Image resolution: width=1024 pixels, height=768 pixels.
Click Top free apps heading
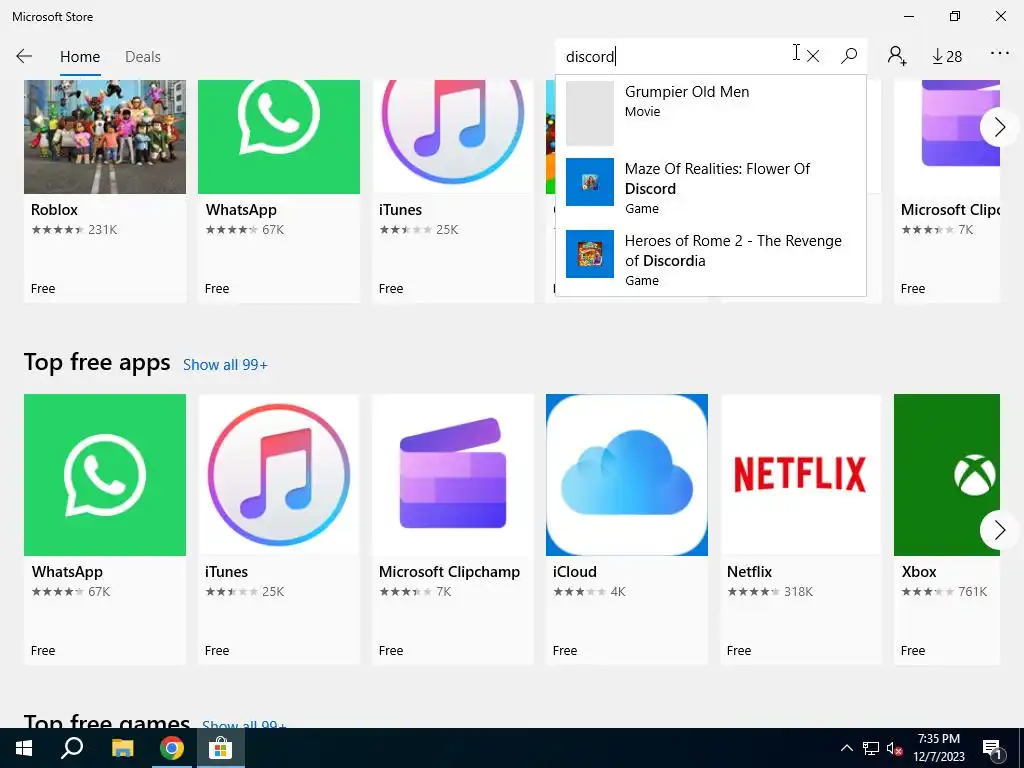pyautogui.click(x=97, y=362)
